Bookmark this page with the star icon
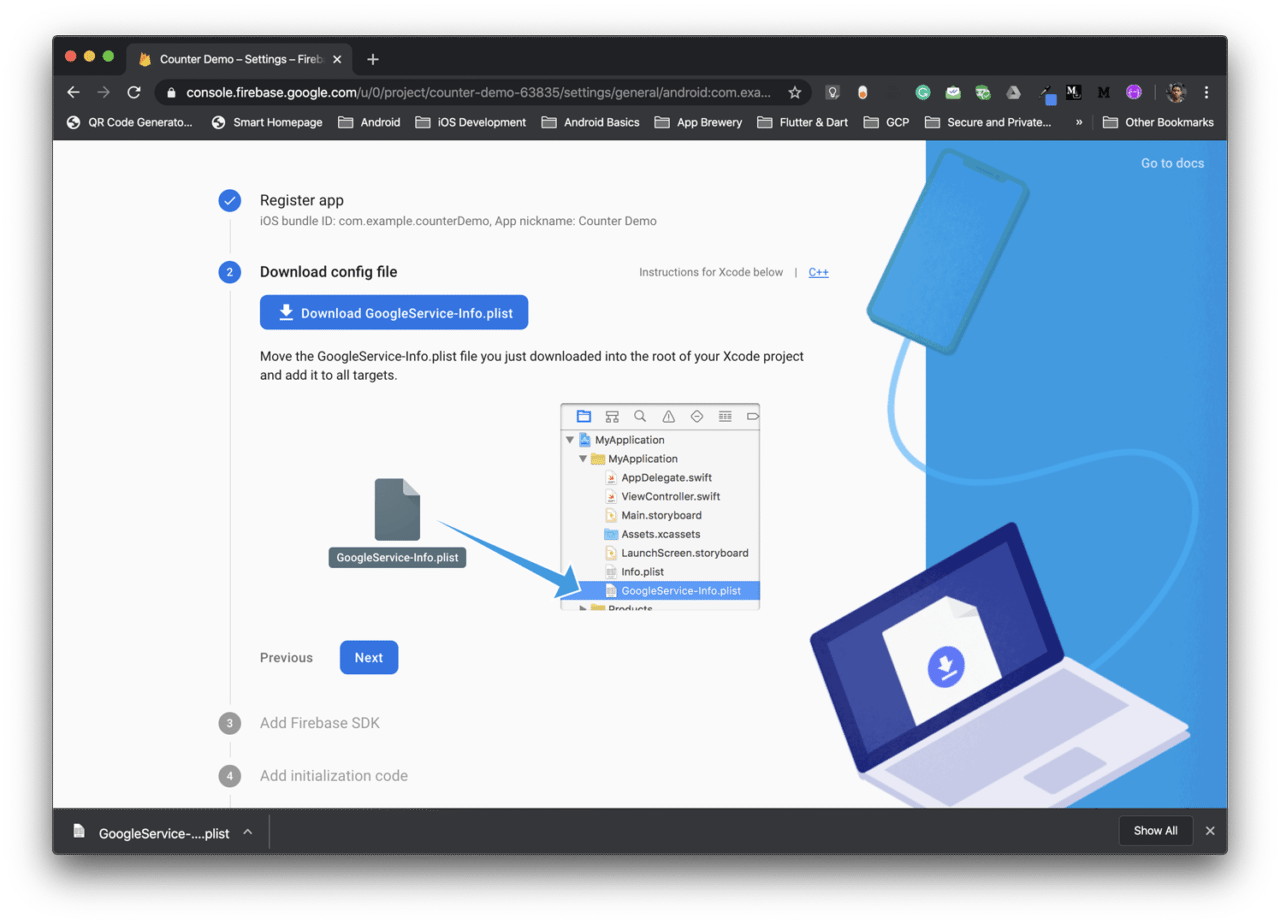The height and width of the screenshot is (924, 1280). [795, 92]
